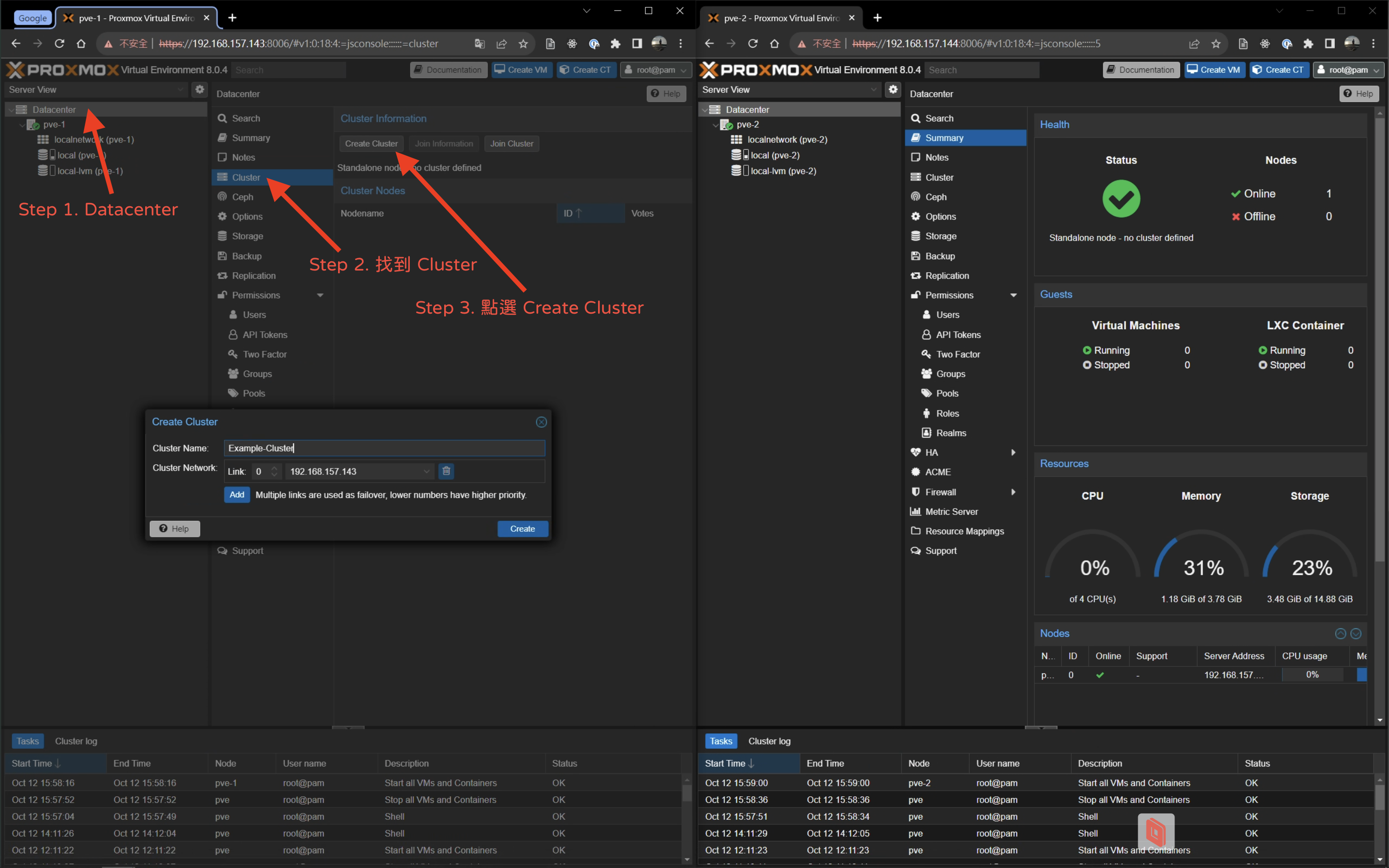This screenshot has width=1389, height=868.
Task: Click the Add link button
Action: pos(237,495)
